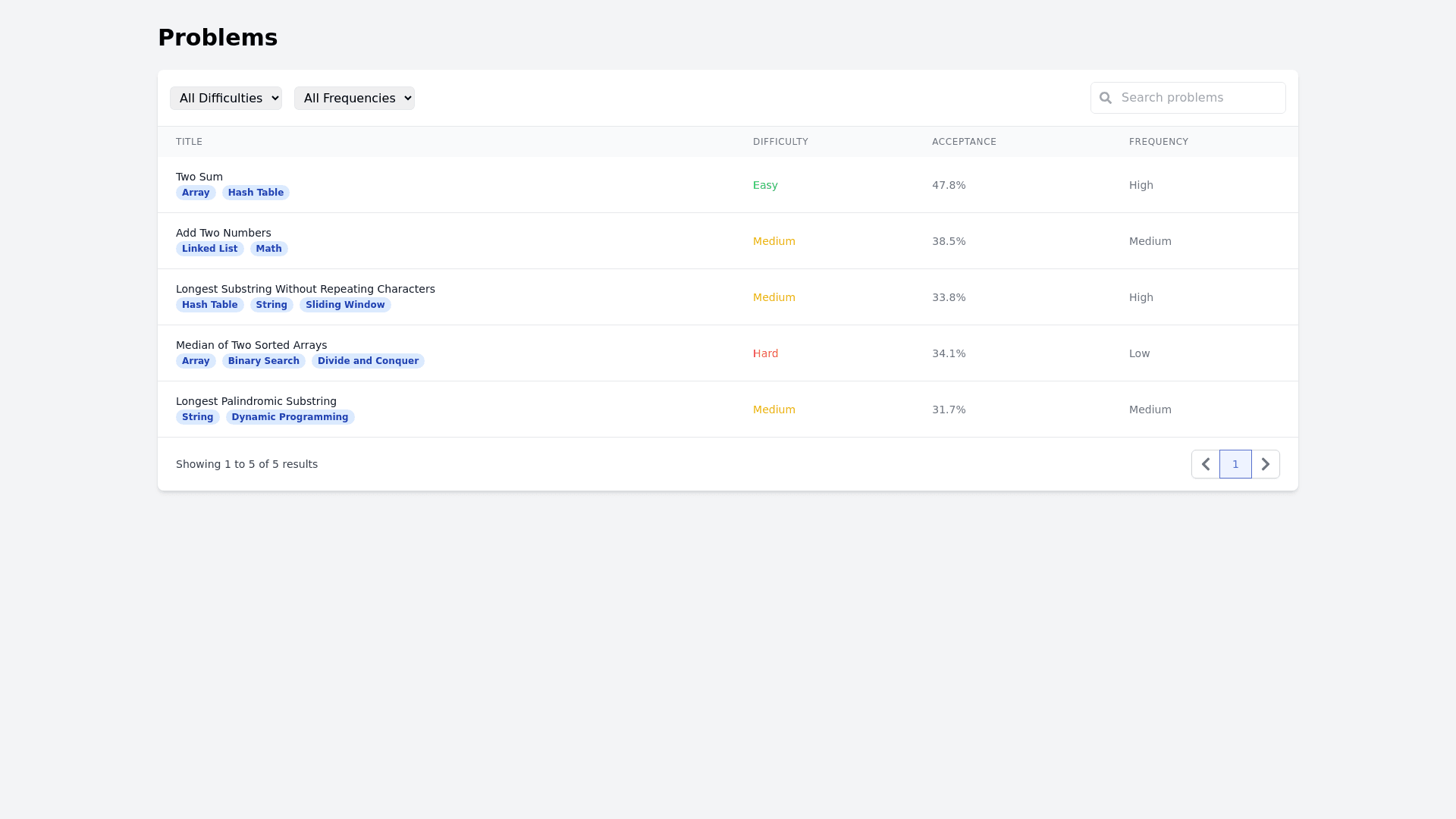Open Median of Two Sorted Arrays problem
Image resolution: width=1456 pixels, height=819 pixels.
pos(251,345)
